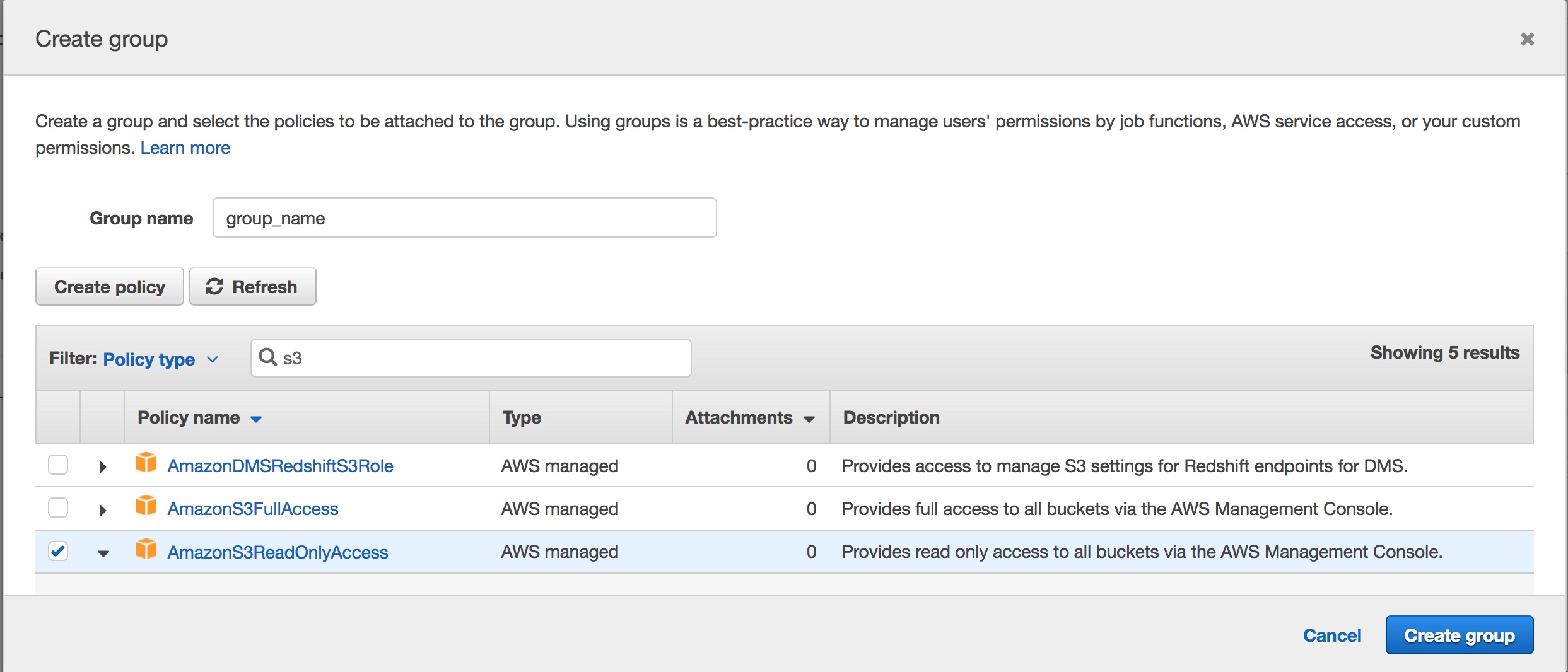
Task: Click the magnifier icon in the search box
Action: point(268,357)
